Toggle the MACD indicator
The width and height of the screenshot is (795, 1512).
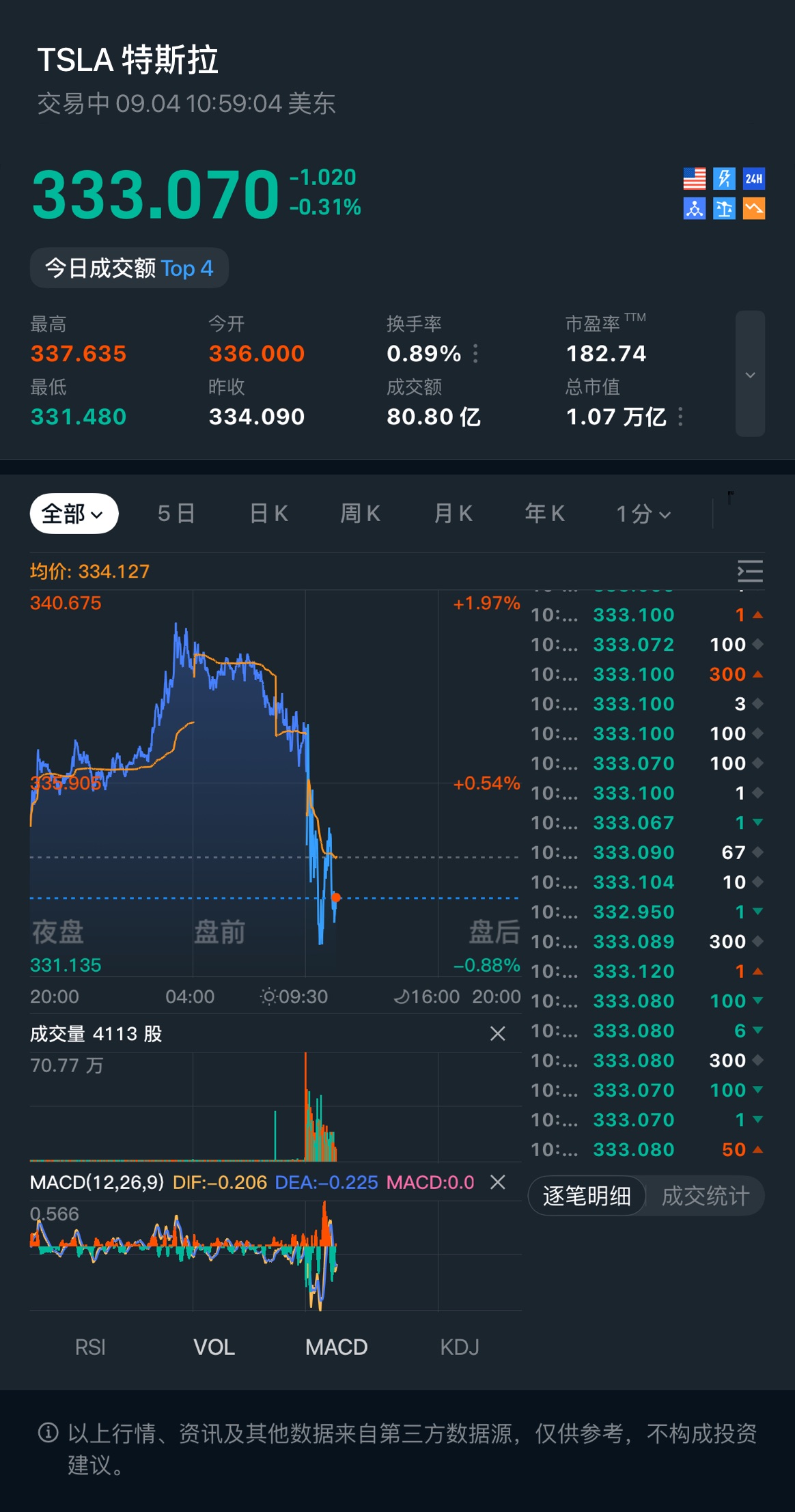pyautogui.click(x=336, y=1347)
